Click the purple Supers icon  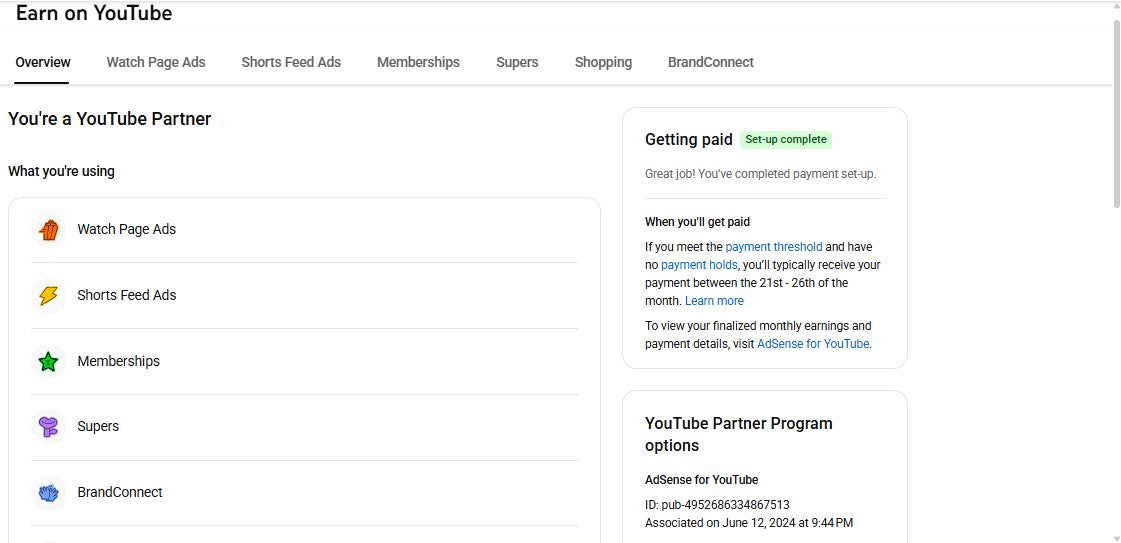coord(48,427)
